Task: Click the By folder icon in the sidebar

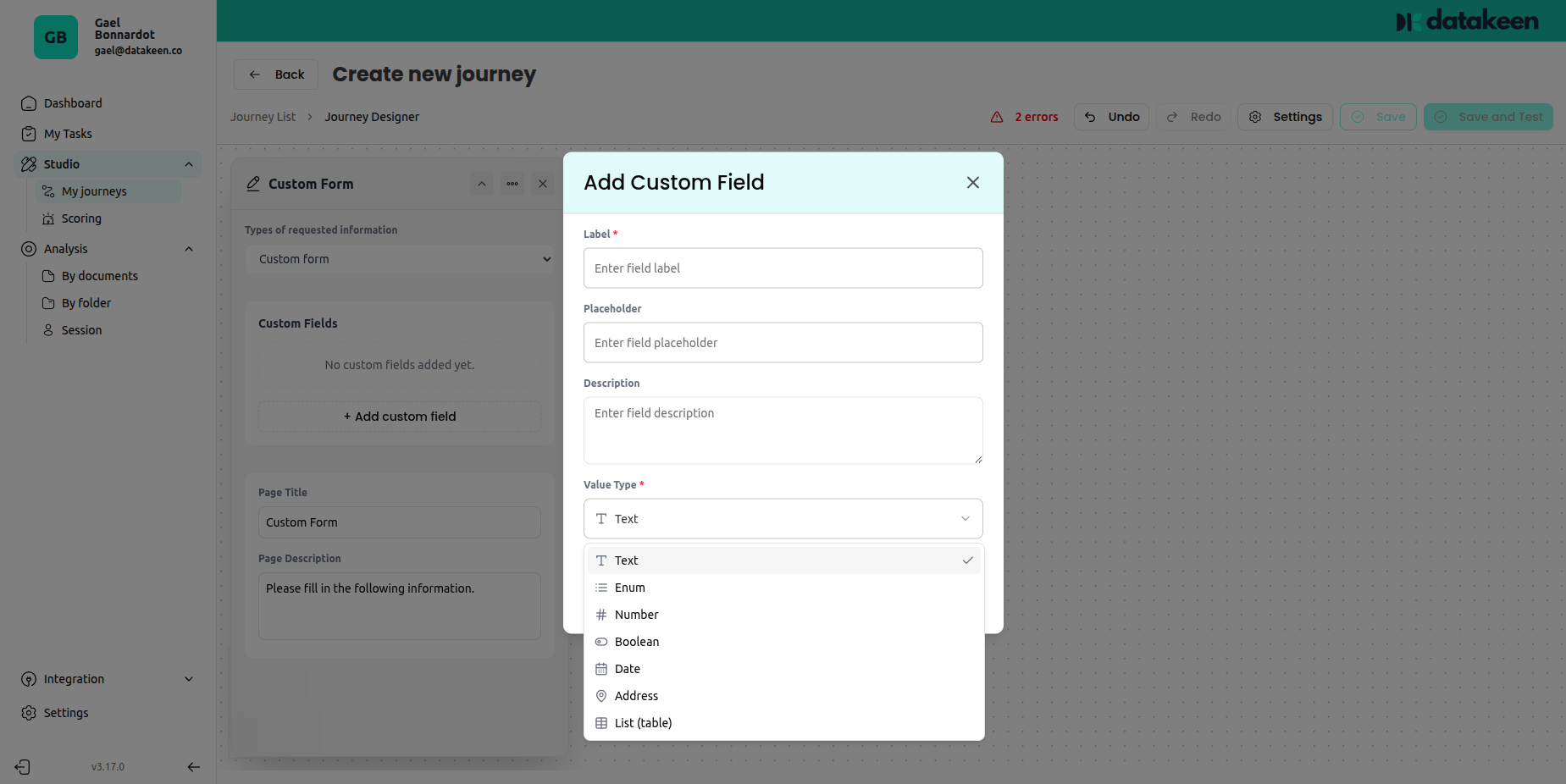Action: (49, 302)
